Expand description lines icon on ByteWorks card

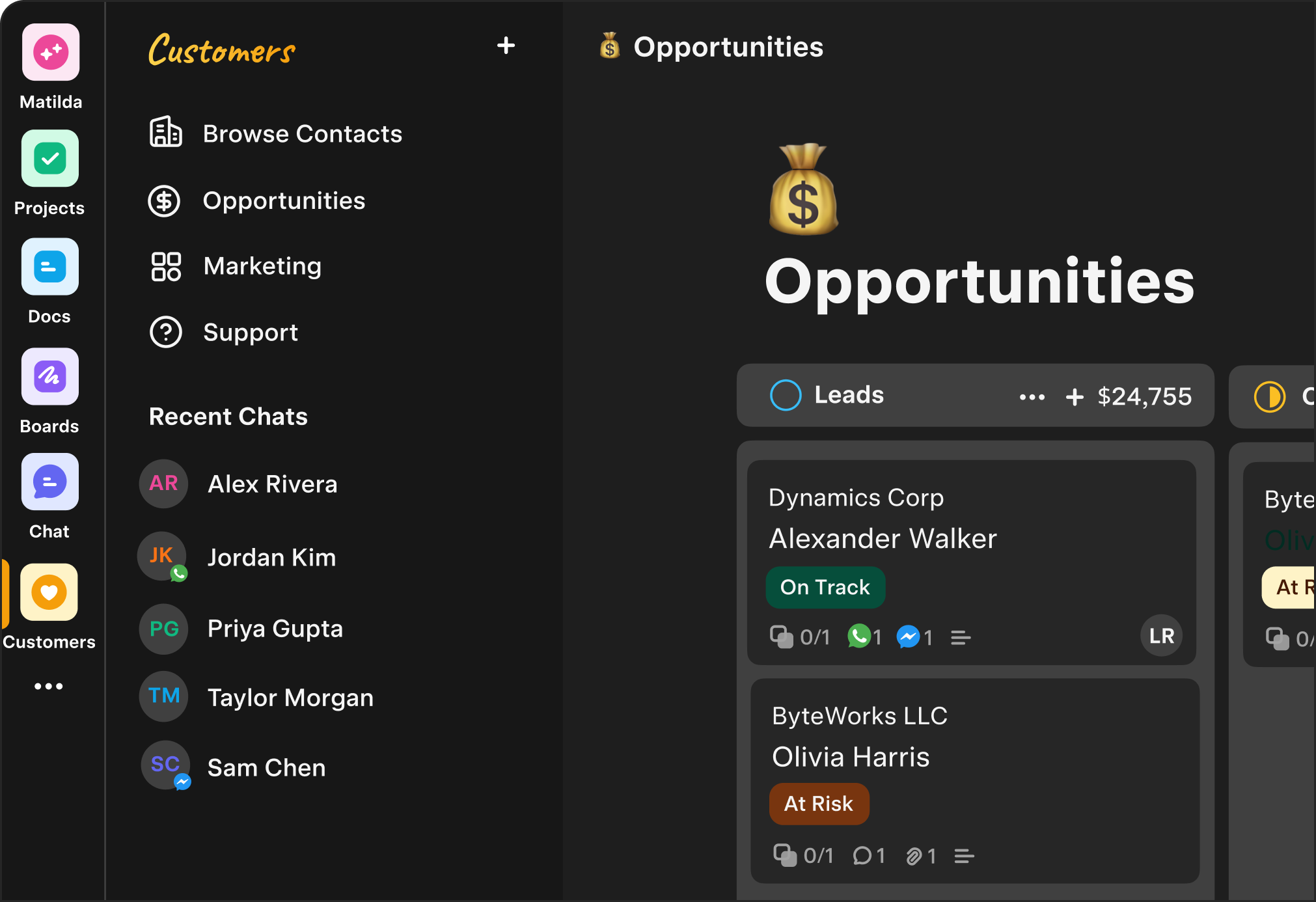(x=964, y=856)
